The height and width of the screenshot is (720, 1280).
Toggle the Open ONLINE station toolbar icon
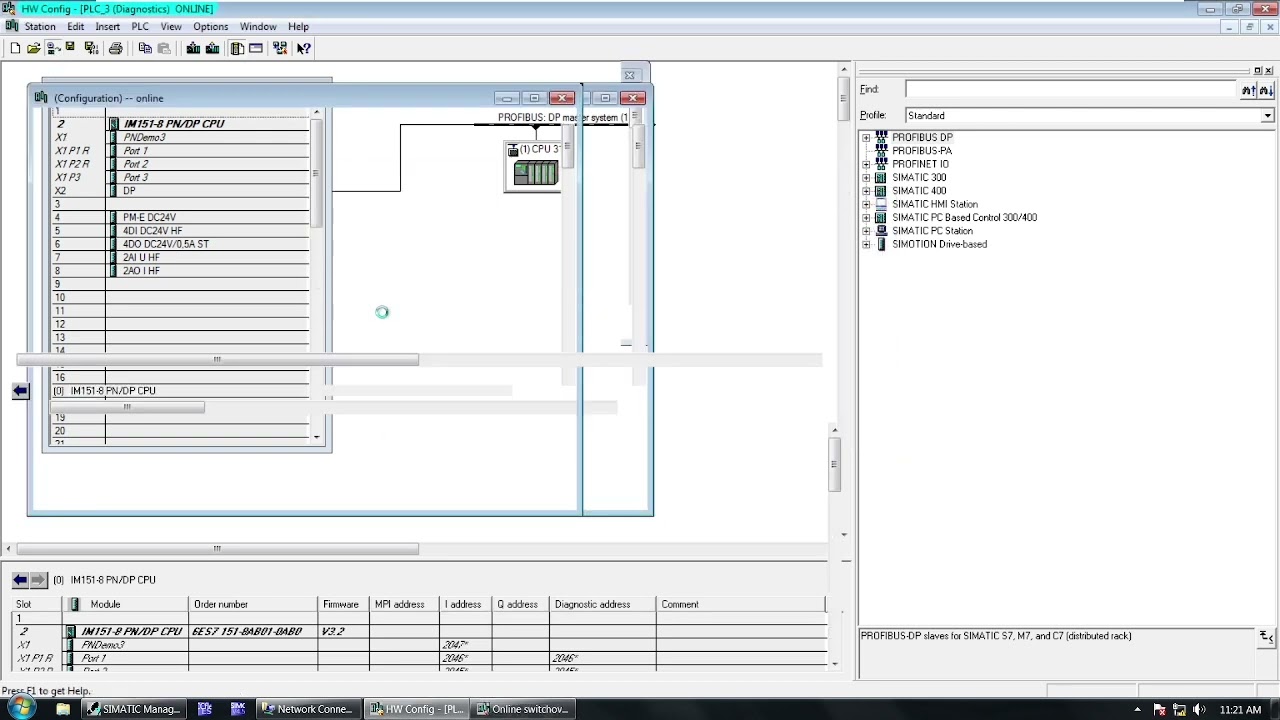pos(52,48)
